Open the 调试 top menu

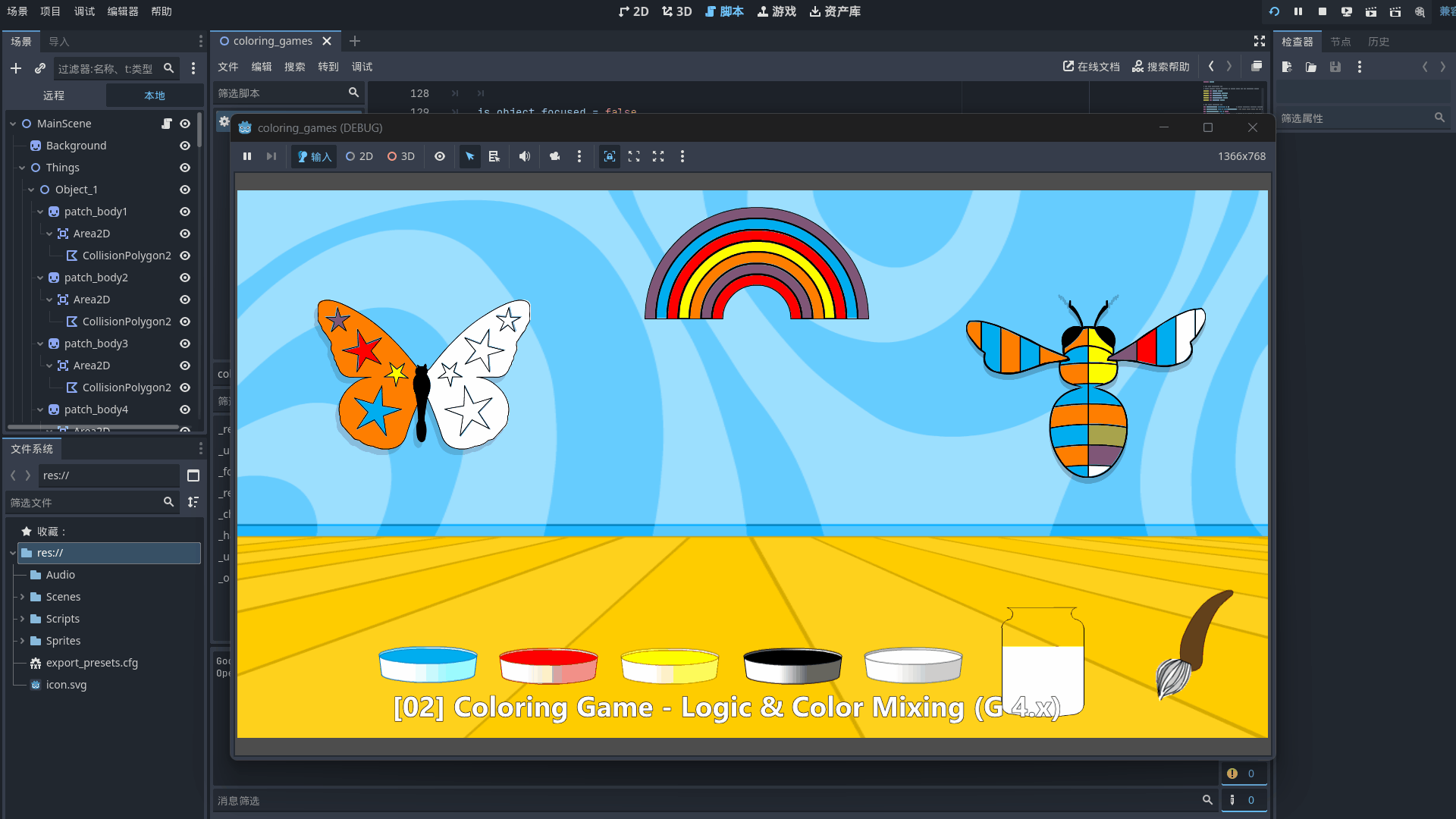click(x=84, y=11)
